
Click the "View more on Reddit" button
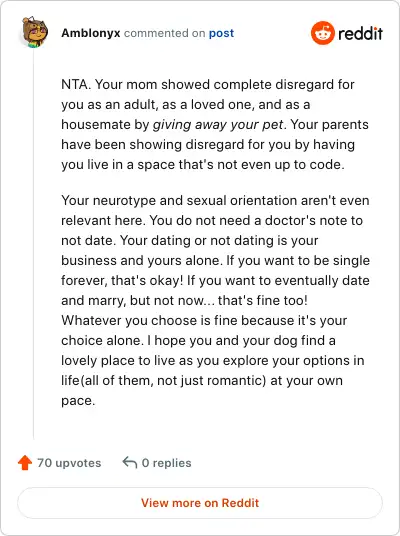coord(200,503)
